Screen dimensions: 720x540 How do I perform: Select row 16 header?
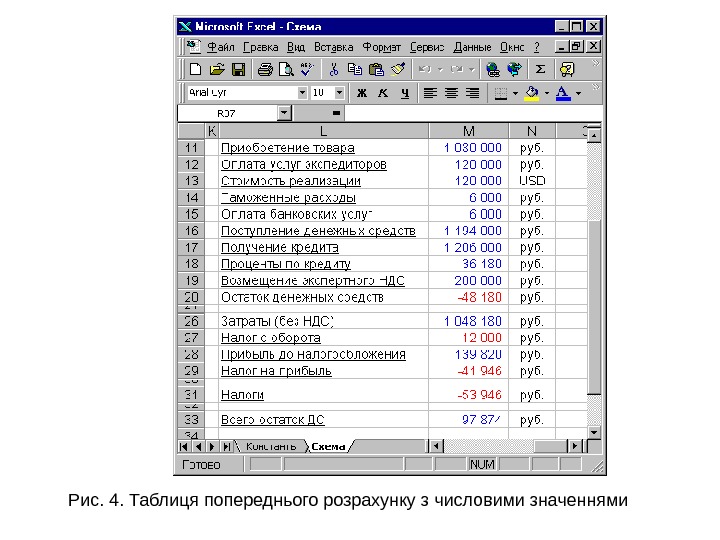pyautogui.click(x=191, y=231)
